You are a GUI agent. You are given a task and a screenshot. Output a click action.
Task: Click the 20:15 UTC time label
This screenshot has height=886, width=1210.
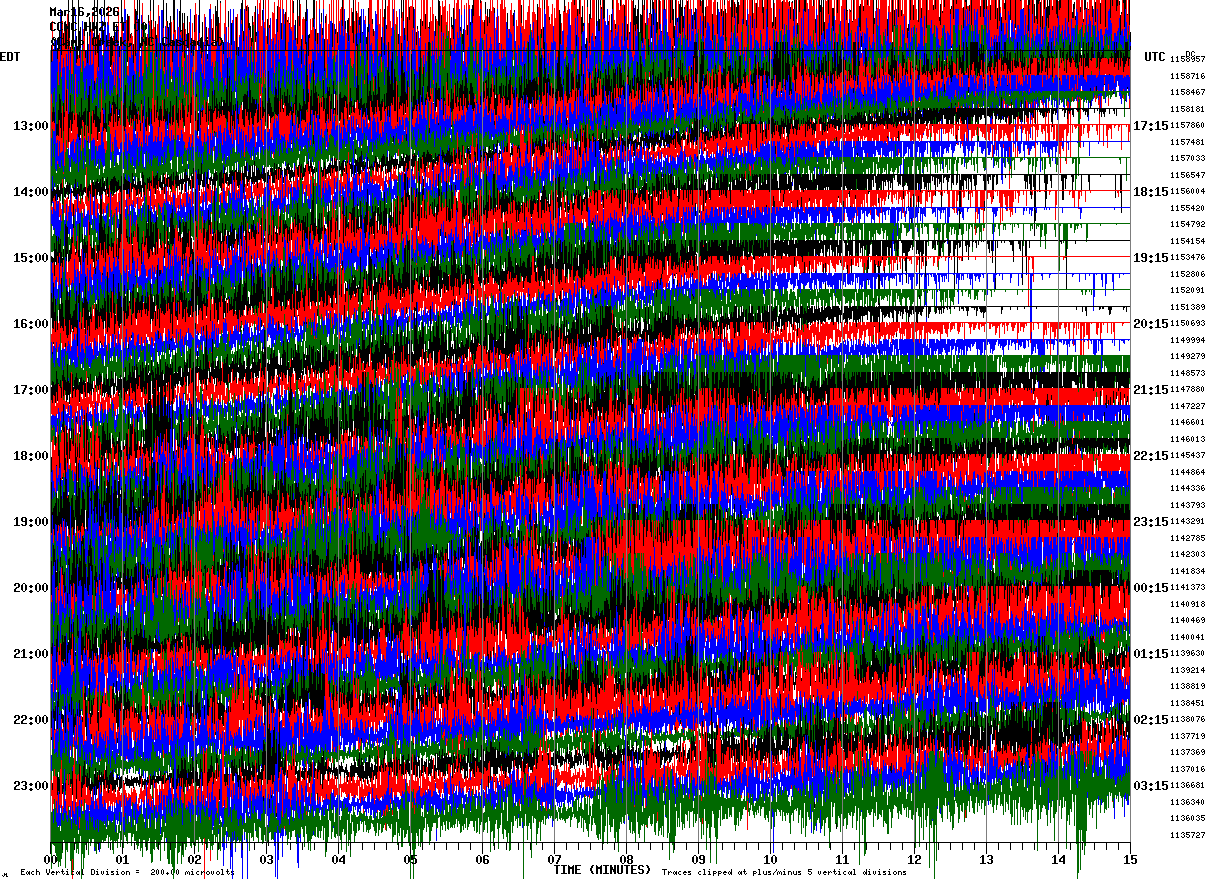[1151, 324]
